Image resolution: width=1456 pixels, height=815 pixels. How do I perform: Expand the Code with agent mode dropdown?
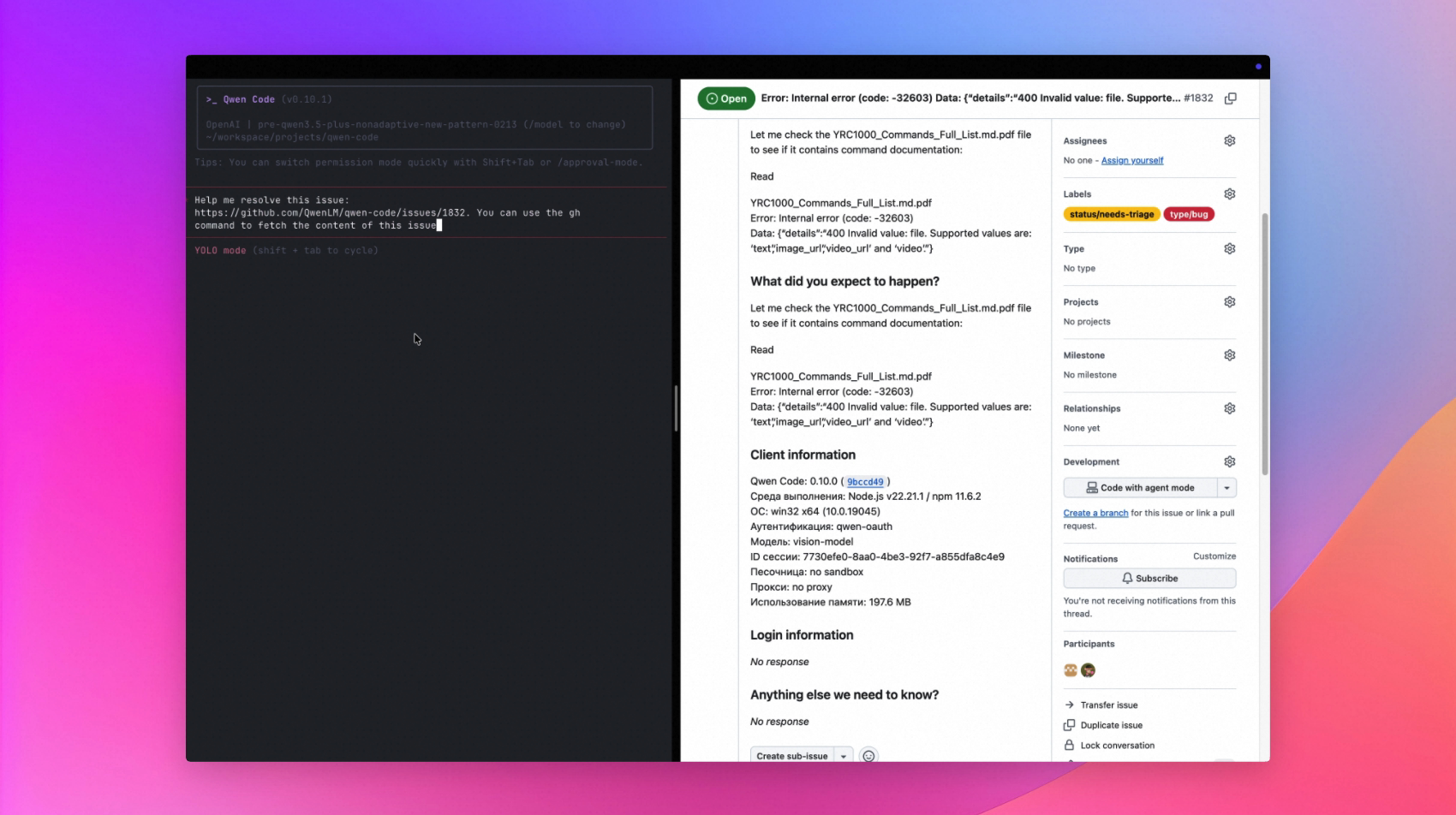(1226, 487)
